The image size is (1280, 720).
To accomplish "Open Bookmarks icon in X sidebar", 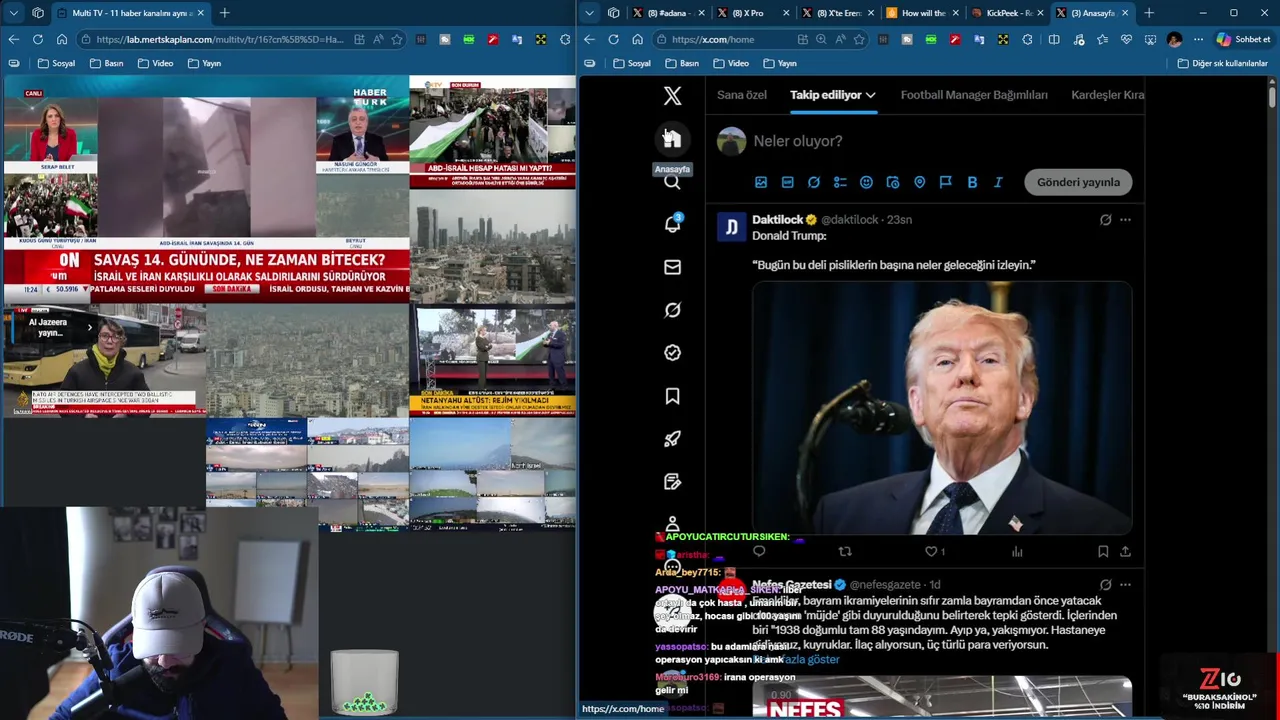I will click(x=672, y=396).
